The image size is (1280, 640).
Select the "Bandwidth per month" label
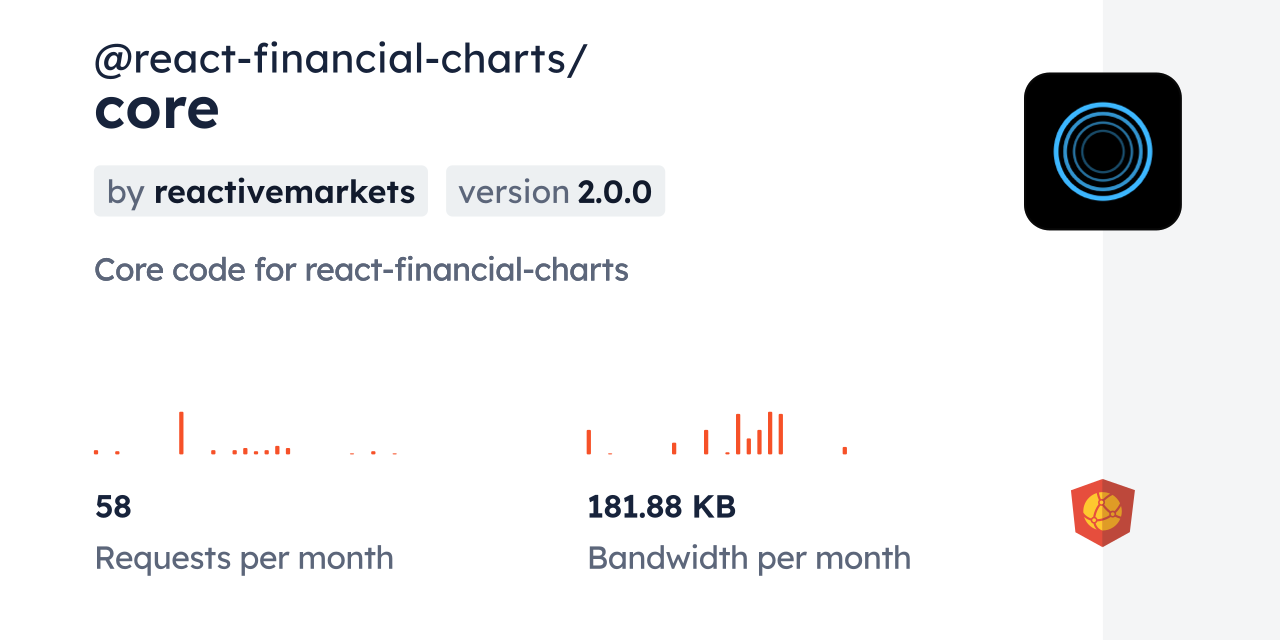coord(749,558)
